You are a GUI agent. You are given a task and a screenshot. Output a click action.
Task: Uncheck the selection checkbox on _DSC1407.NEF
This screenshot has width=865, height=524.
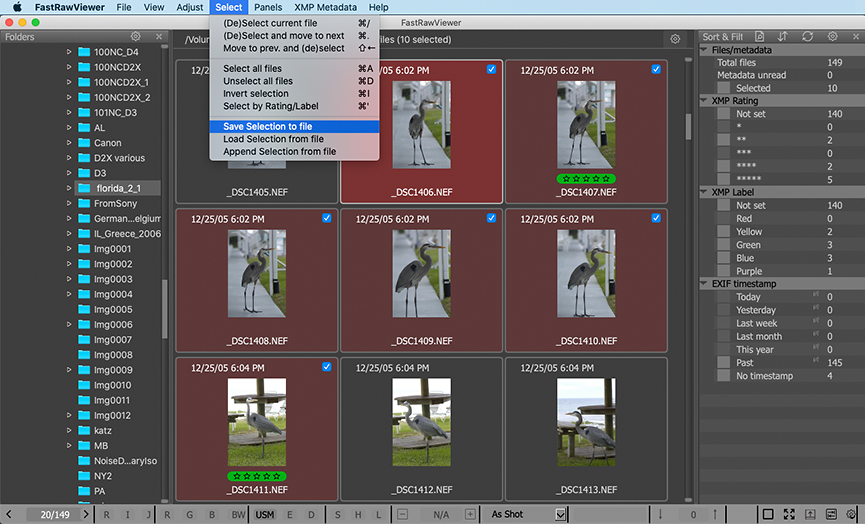point(656,70)
